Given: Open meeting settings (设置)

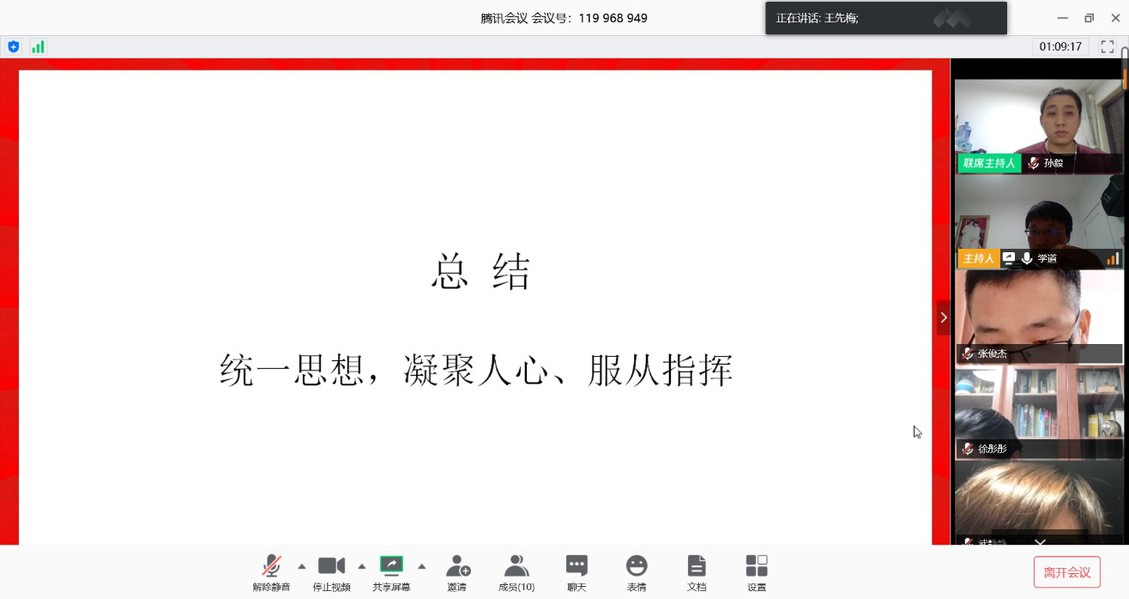Looking at the screenshot, I should 756,573.
